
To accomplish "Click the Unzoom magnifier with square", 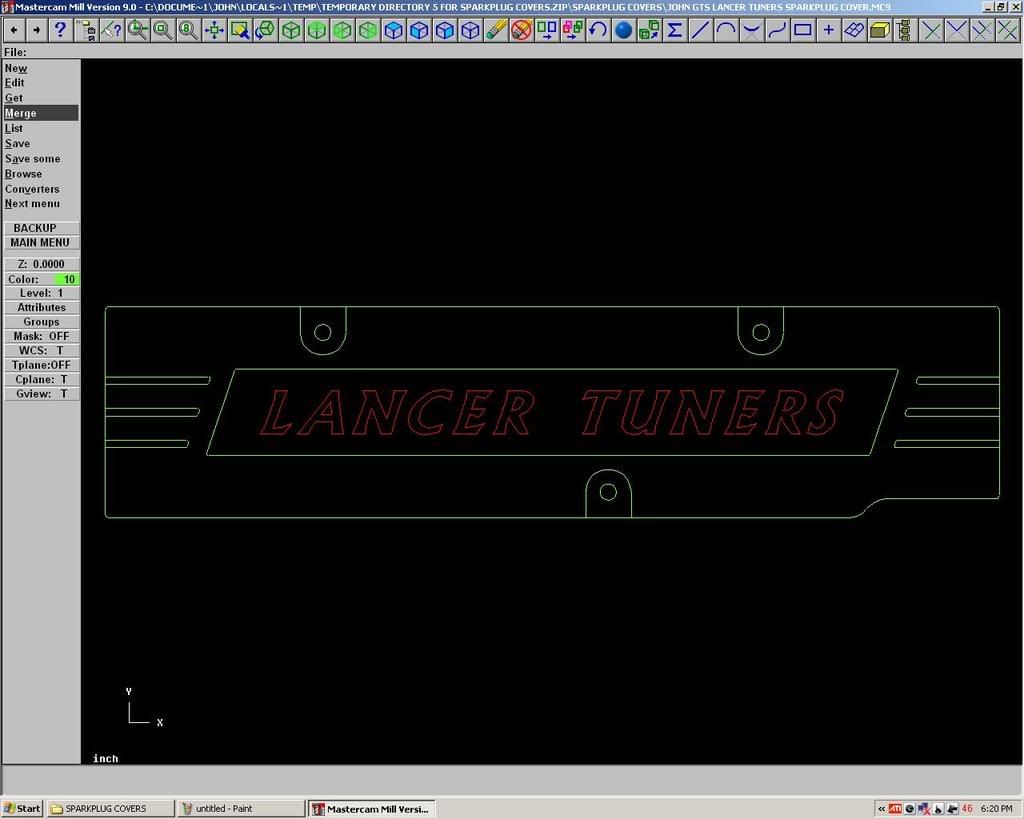I will pos(163,30).
